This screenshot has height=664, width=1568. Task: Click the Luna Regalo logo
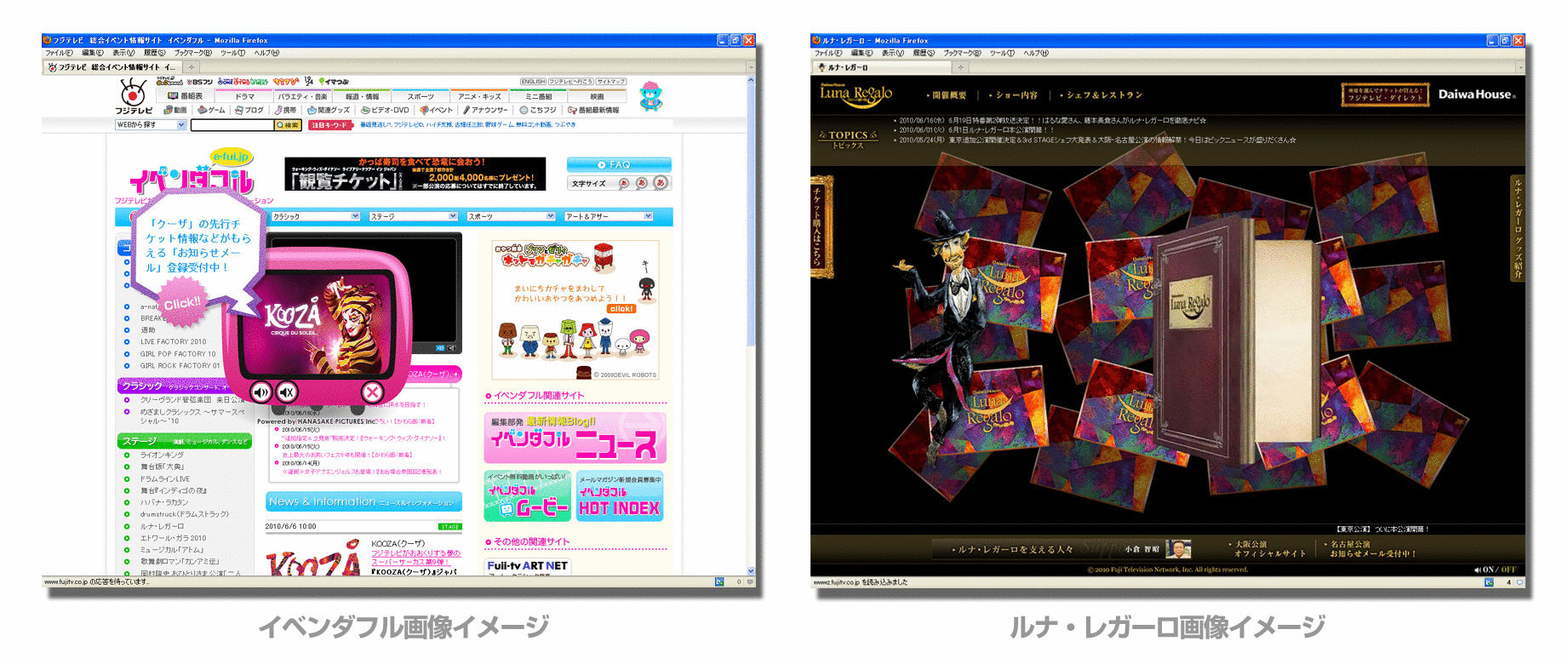tap(856, 94)
